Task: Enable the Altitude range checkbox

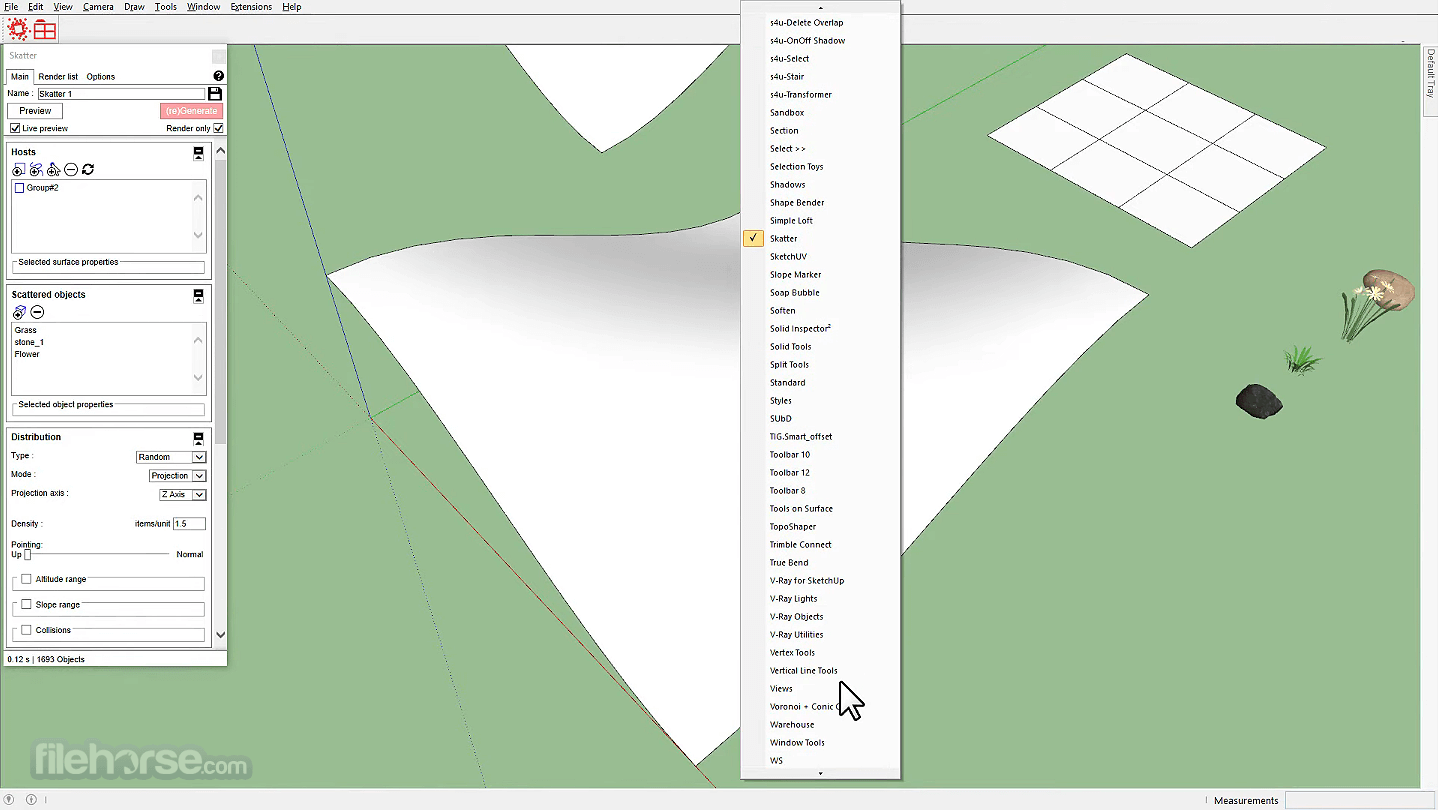Action: pyautogui.click(x=26, y=579)
